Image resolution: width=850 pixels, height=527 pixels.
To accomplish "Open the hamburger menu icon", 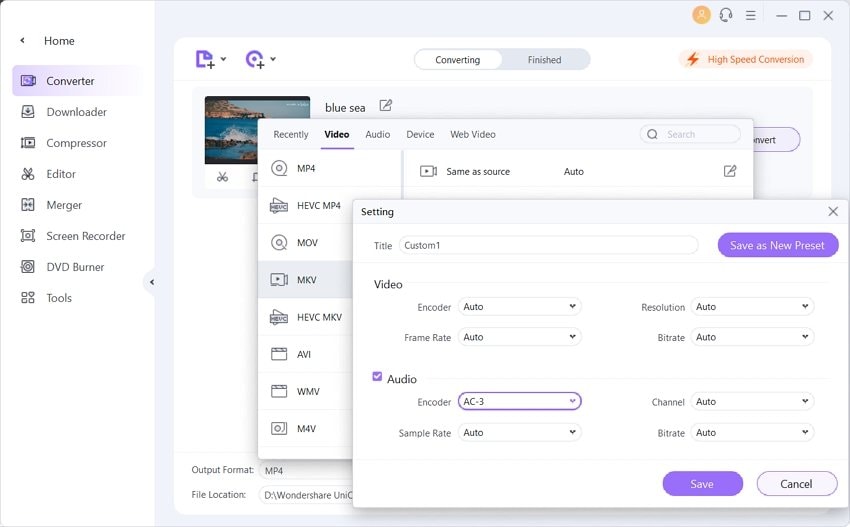I will tap(750, 15).
